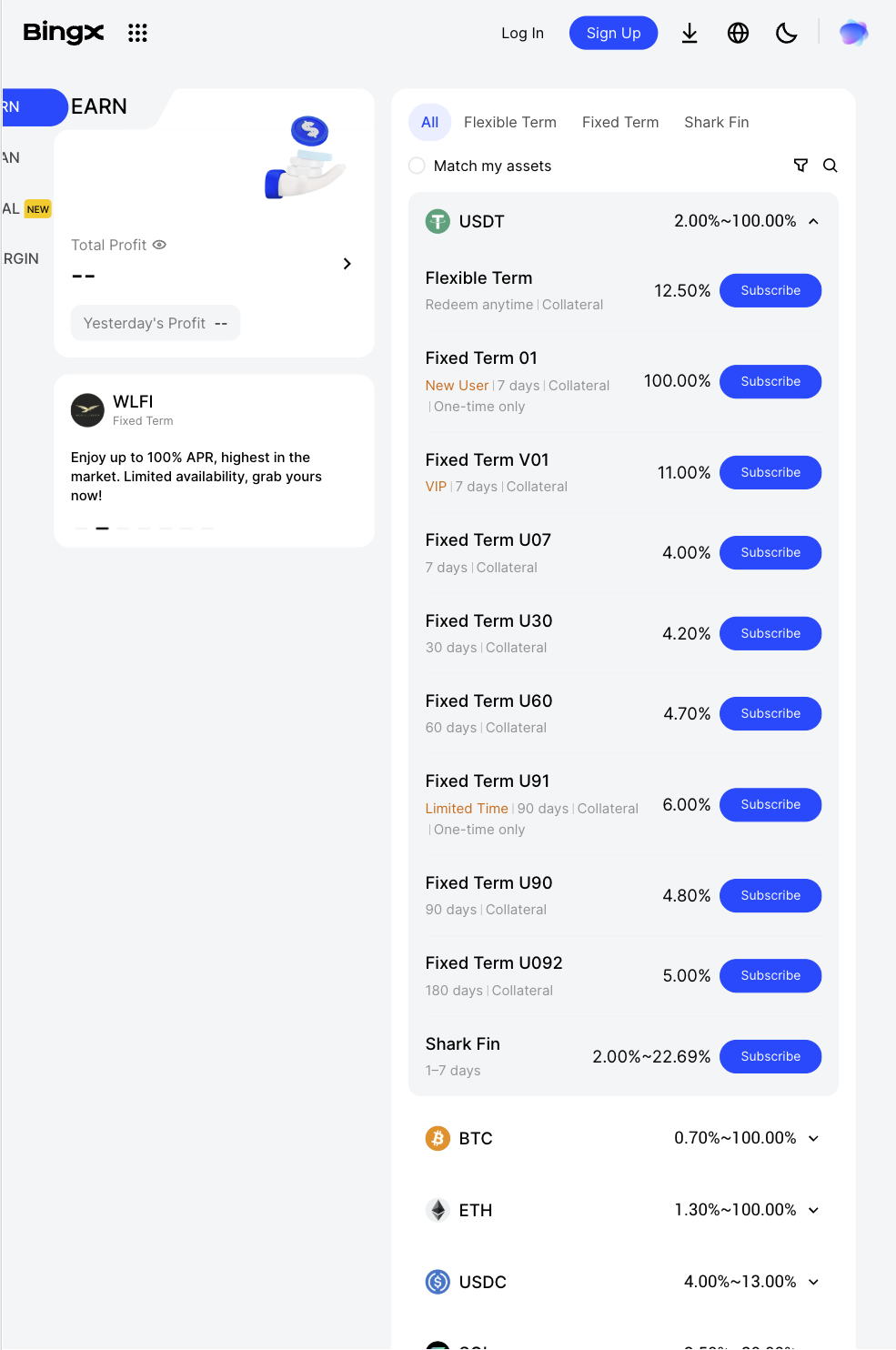The height and width of the screenshot is (1350, 896).
Task: Click the WLFI token icon
Action: coord(87,410)
